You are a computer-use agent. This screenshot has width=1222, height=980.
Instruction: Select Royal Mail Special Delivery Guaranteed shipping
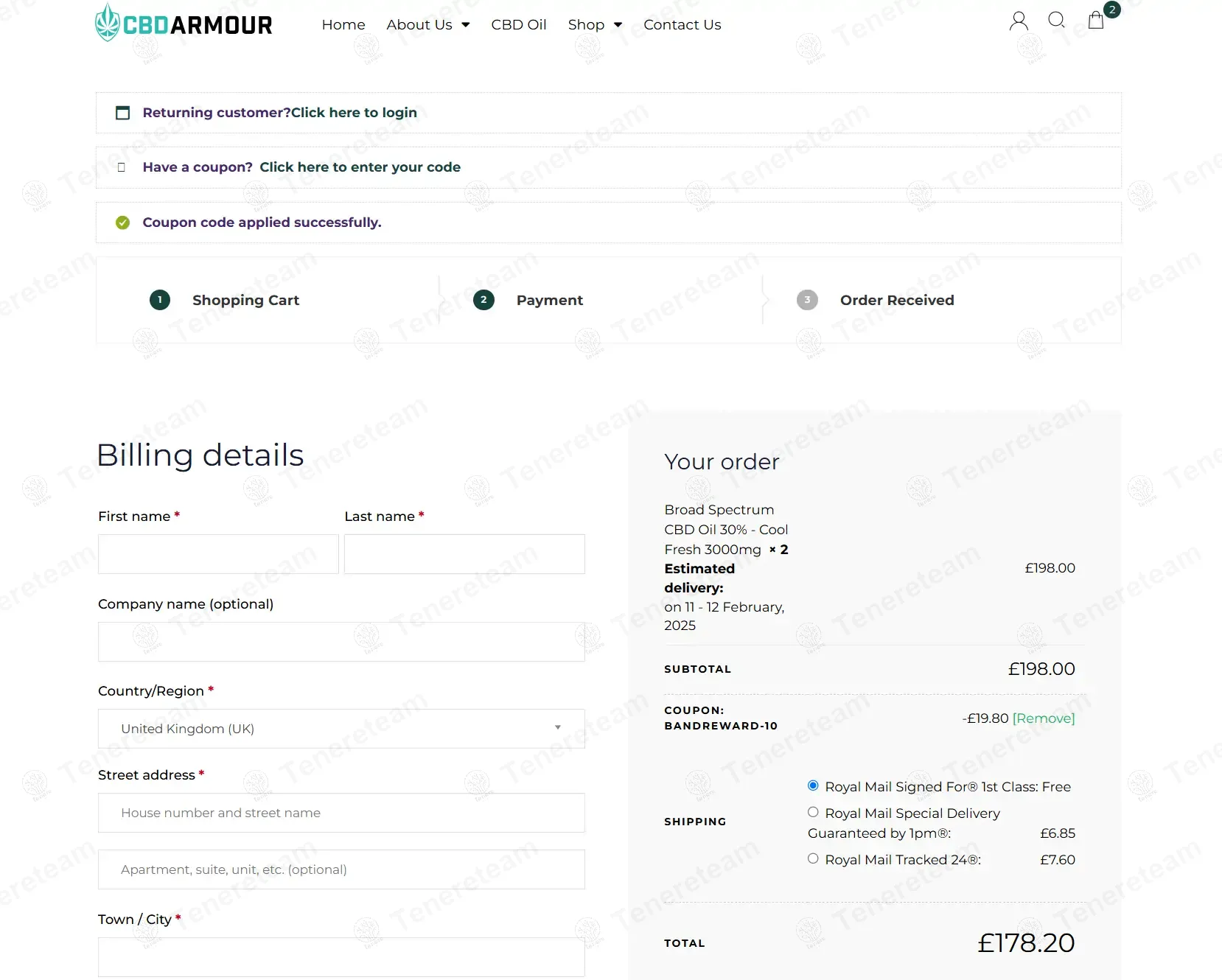(x=813, y=812)
